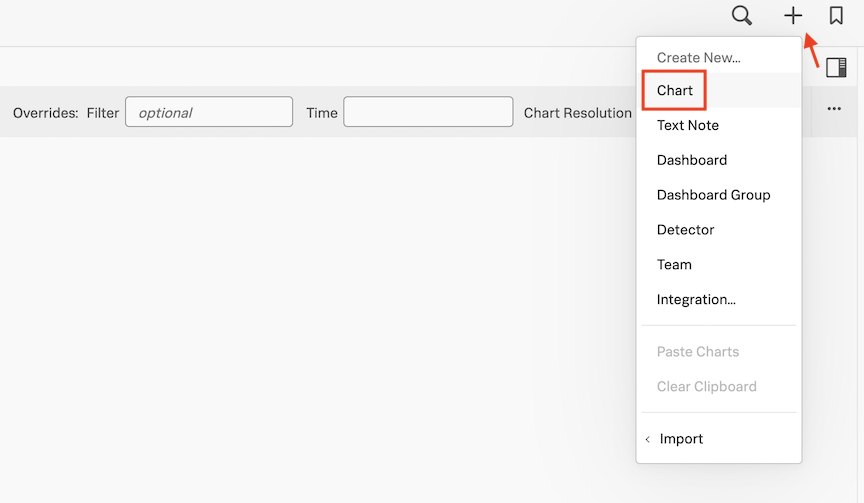Click the Overrides label in the toolbar
The height and width of the screenshot is (503, 864).
(x=45, y=113)
